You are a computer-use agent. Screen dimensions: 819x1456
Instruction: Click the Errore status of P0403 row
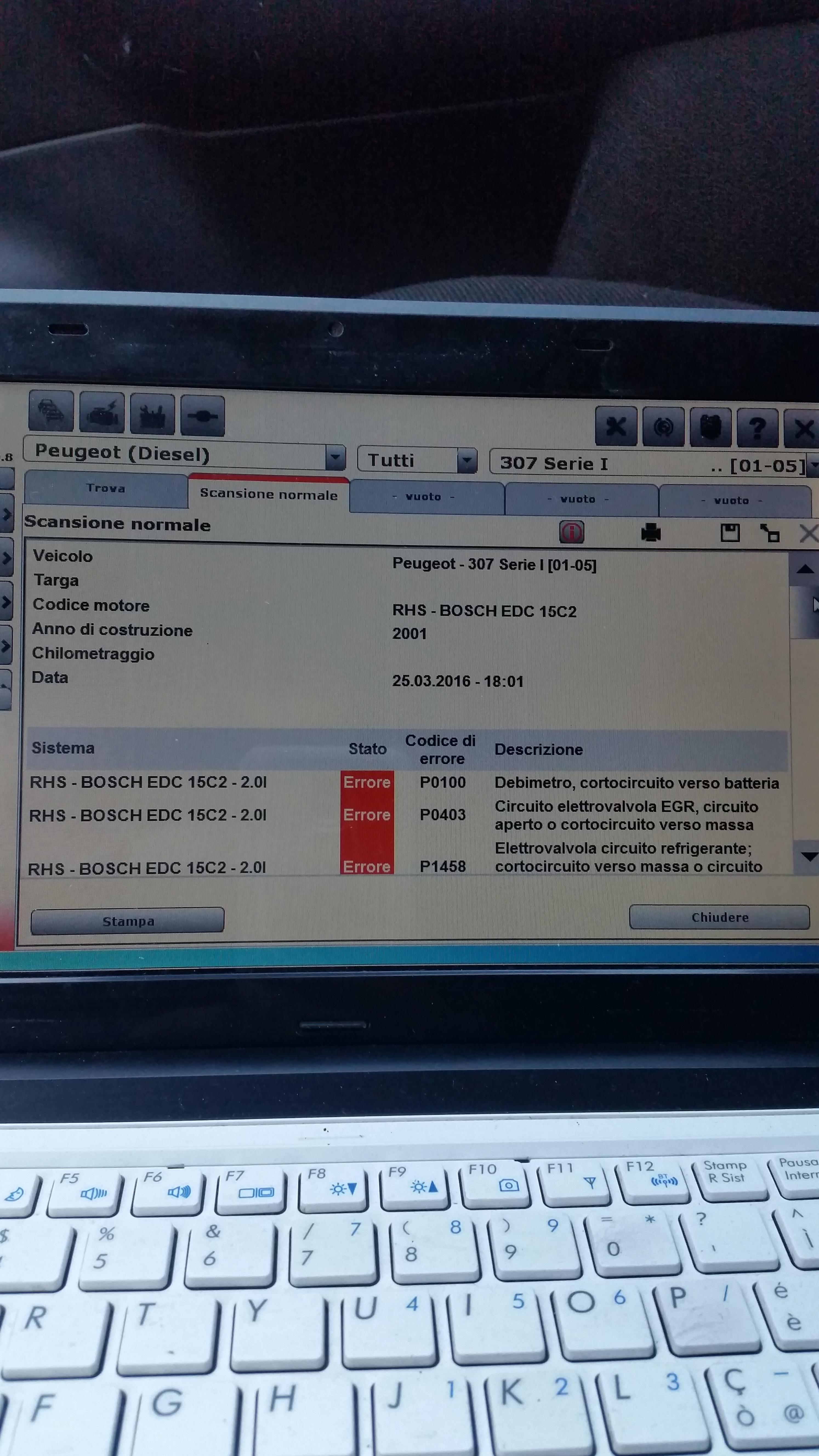pyautogui.click(x=367, y=814)
